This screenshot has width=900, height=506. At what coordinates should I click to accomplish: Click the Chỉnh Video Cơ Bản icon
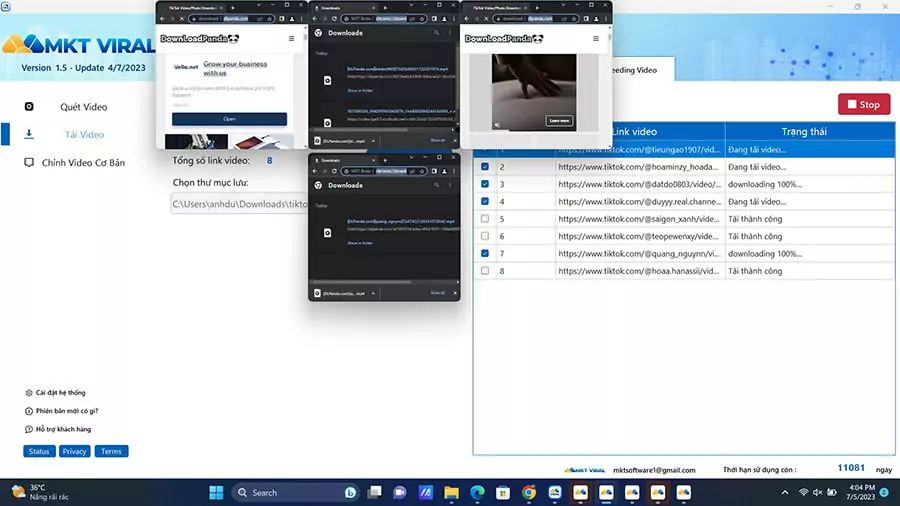29,162
